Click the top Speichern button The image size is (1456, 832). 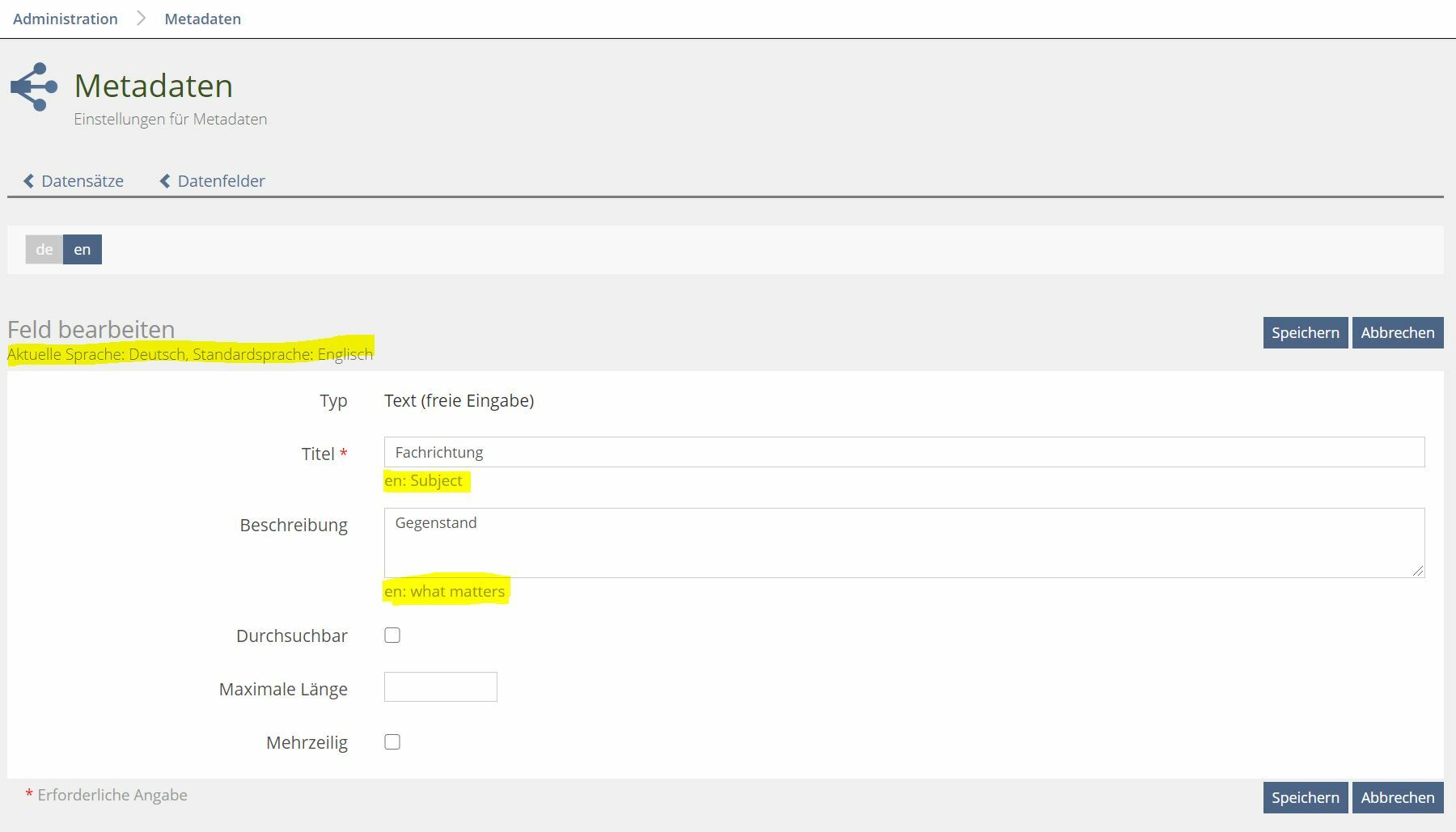1305,332
